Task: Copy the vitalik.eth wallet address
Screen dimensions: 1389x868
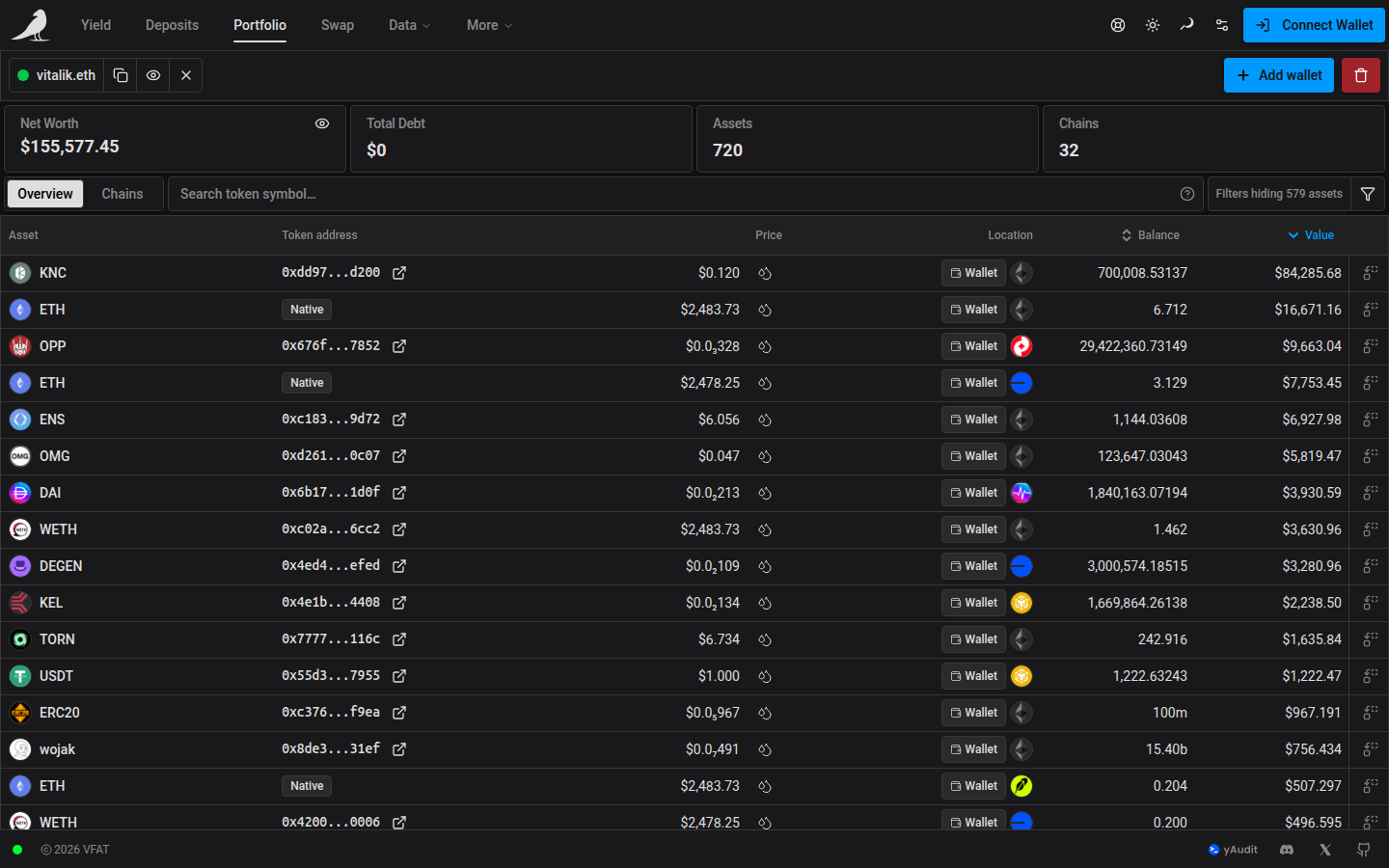Action: click(x=121, y=75)
